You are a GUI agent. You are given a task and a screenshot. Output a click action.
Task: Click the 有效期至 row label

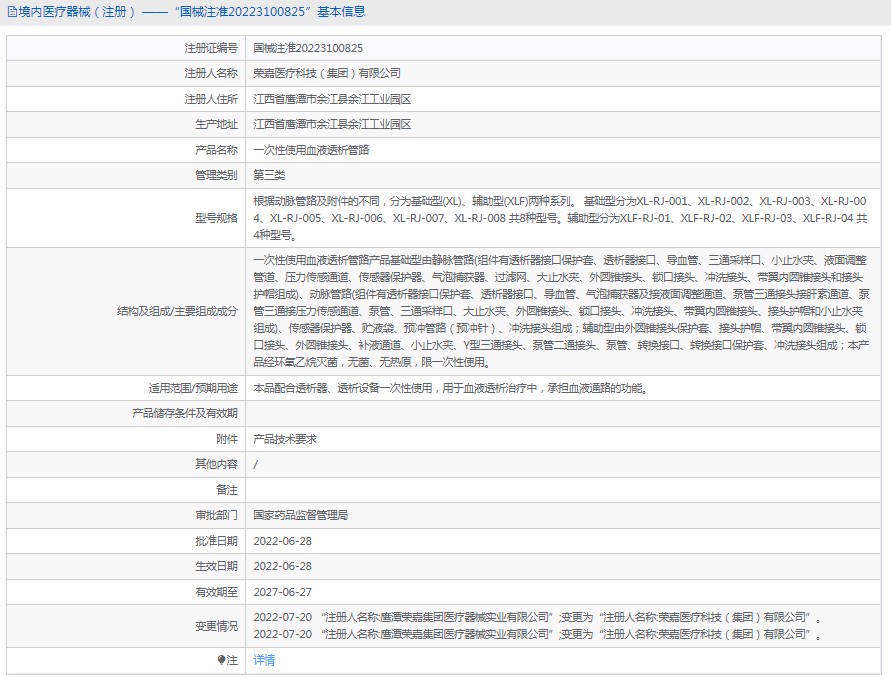coord(216,592)
